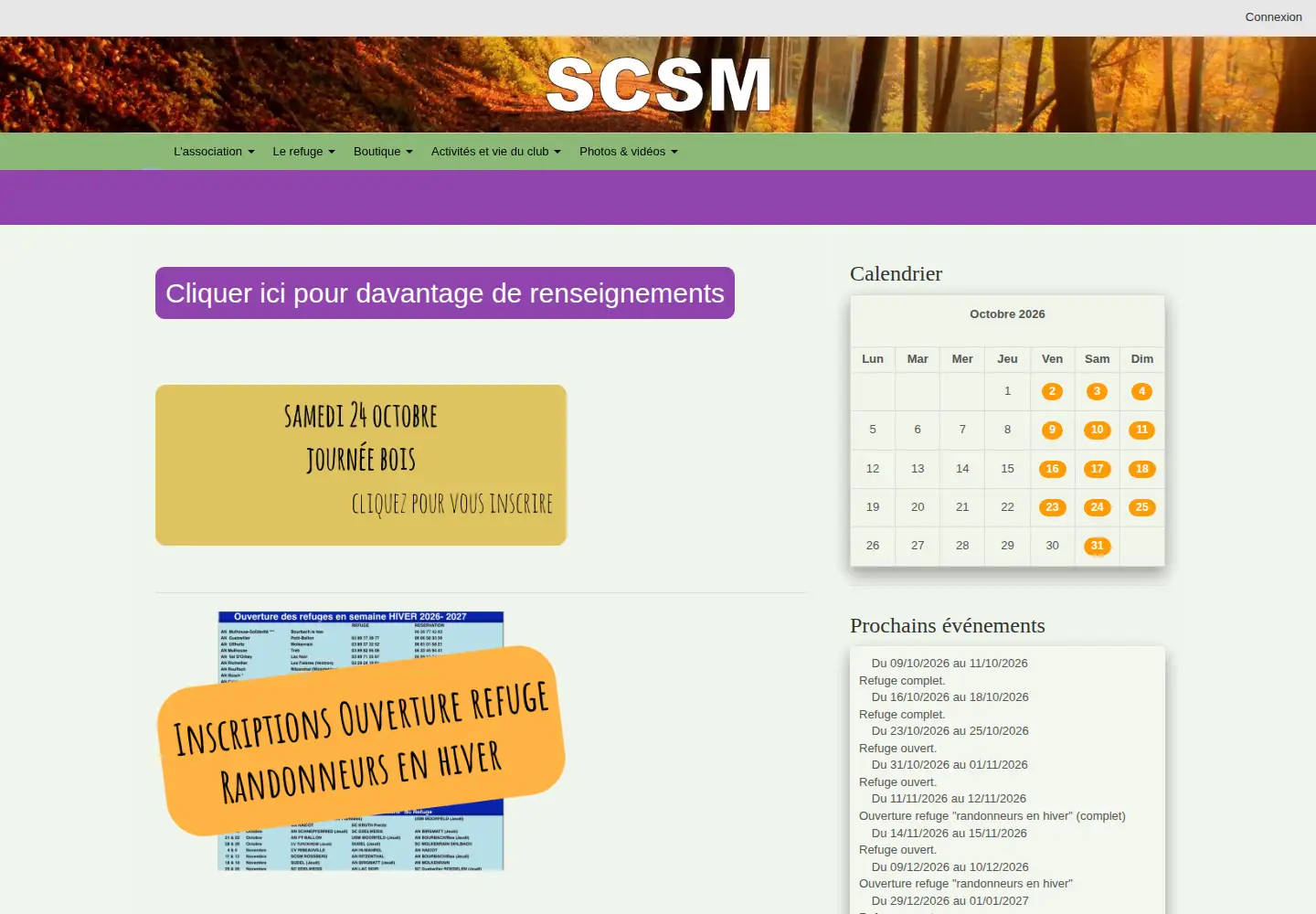
Task: Select highlighted calendar day 17
Action: tap(1097, 469)
